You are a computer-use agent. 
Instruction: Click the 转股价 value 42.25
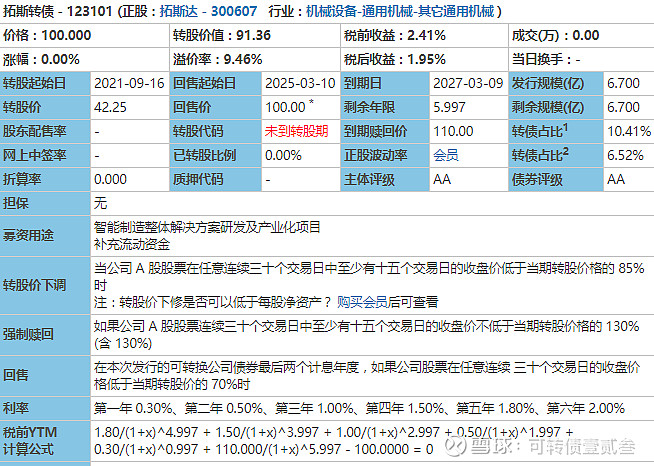110,108
